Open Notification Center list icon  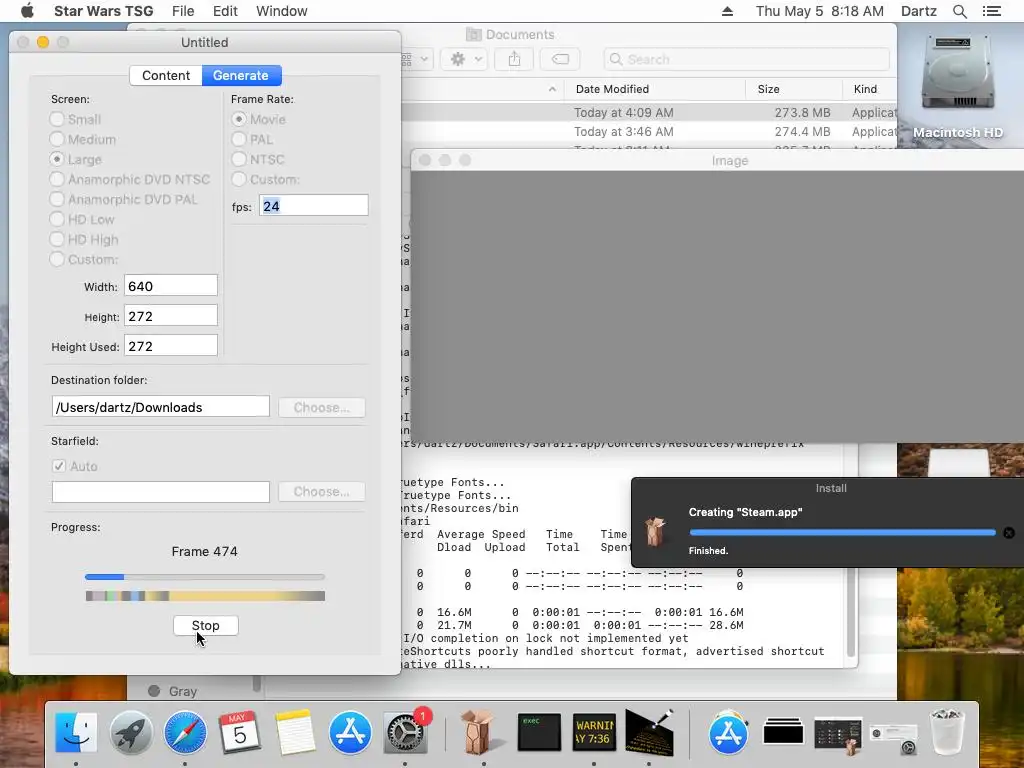pos(992,11)
